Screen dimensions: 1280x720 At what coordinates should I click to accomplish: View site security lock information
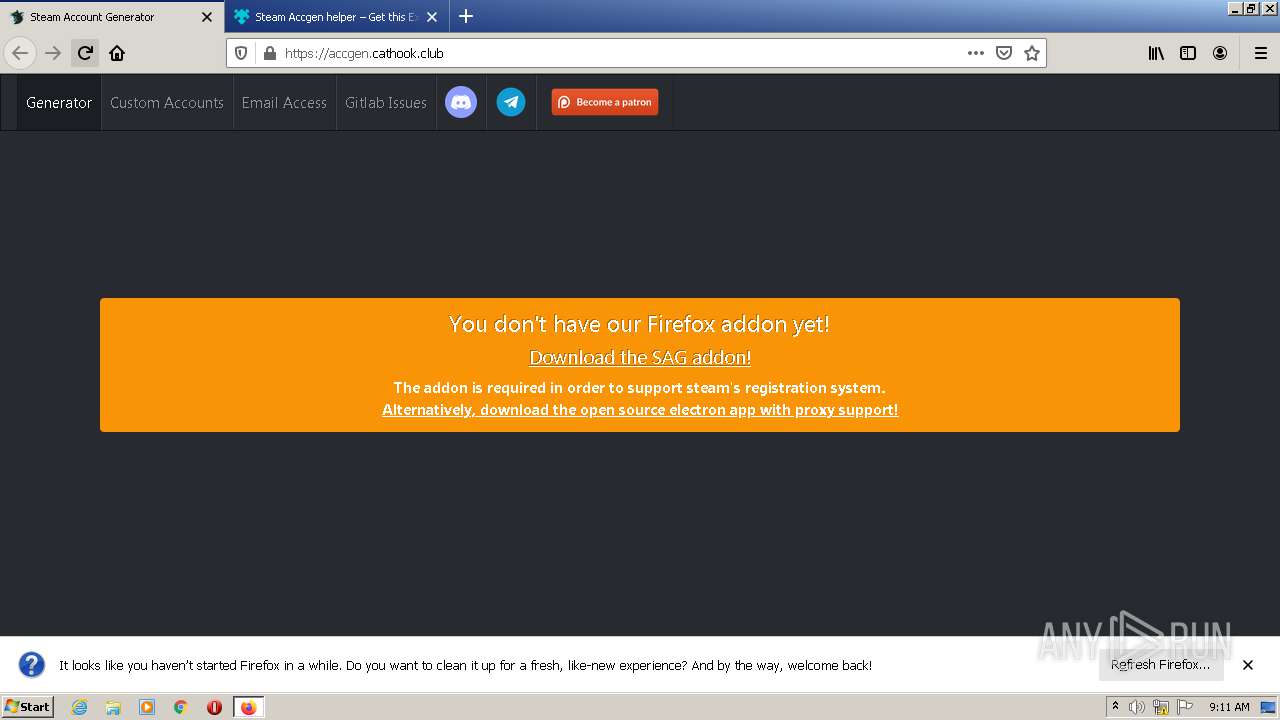(268, 53)
